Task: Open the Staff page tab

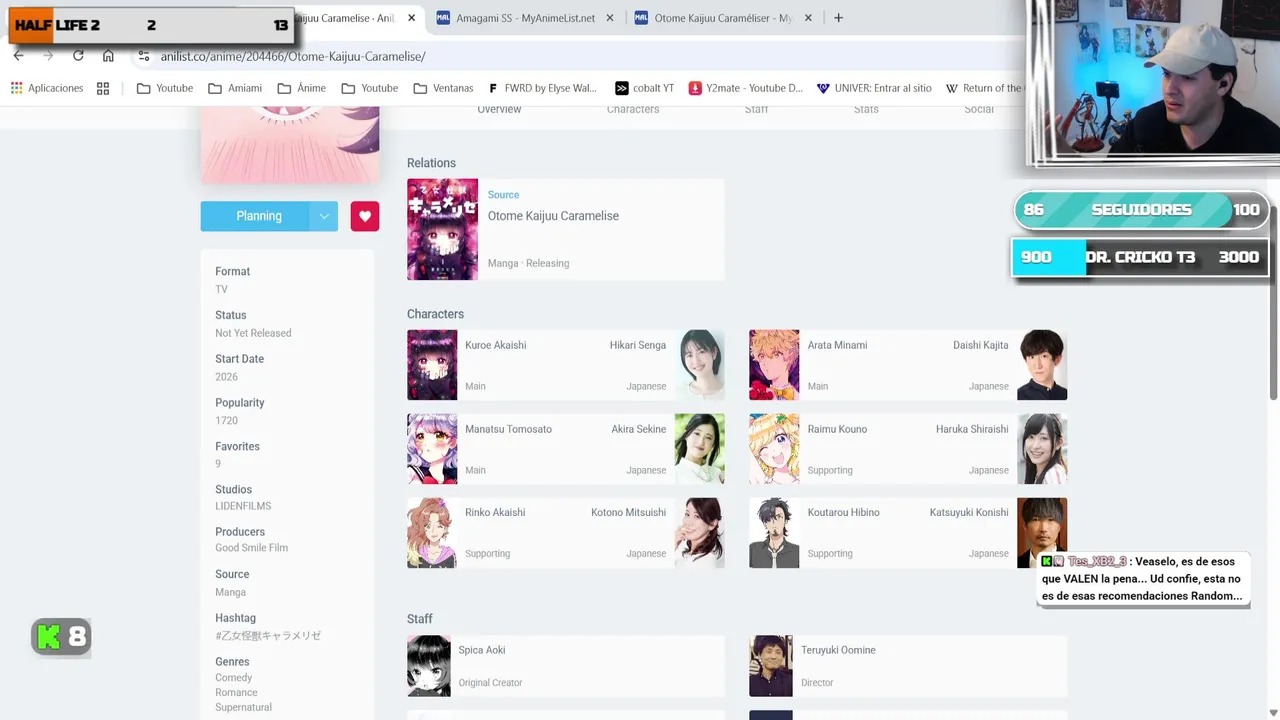Action: click(757, 109)
